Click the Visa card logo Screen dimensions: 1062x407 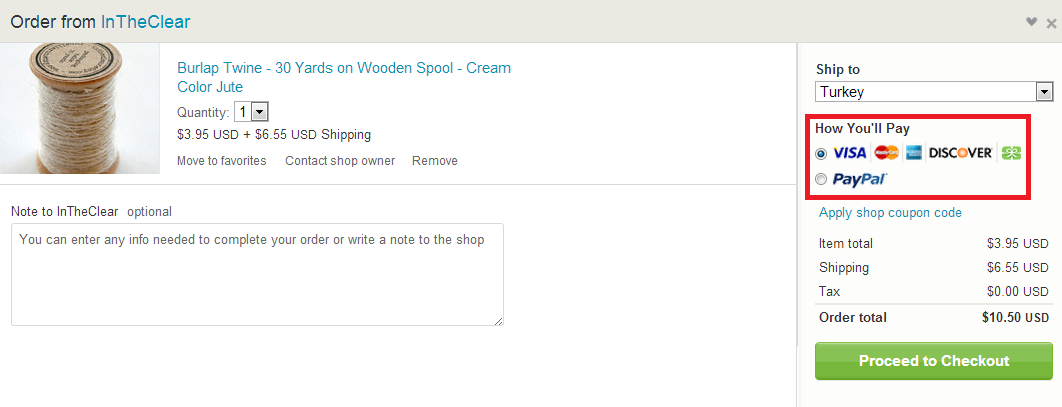849,153
